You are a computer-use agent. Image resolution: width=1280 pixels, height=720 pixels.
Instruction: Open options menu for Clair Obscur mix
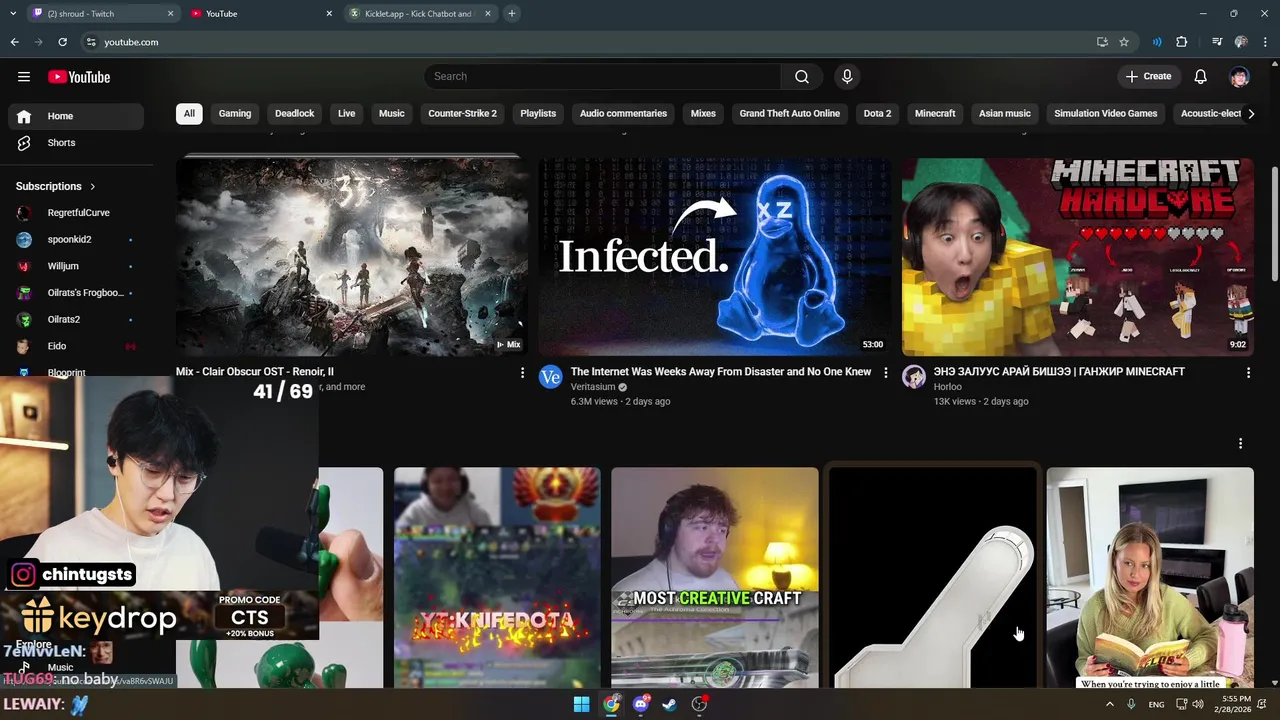click(521, 373)
